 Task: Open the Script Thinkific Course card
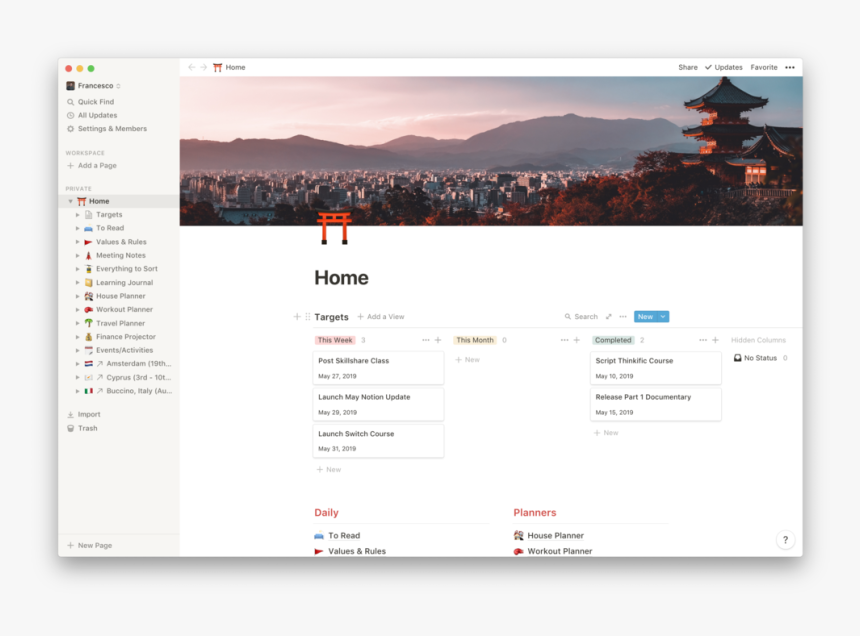(655, 368)
